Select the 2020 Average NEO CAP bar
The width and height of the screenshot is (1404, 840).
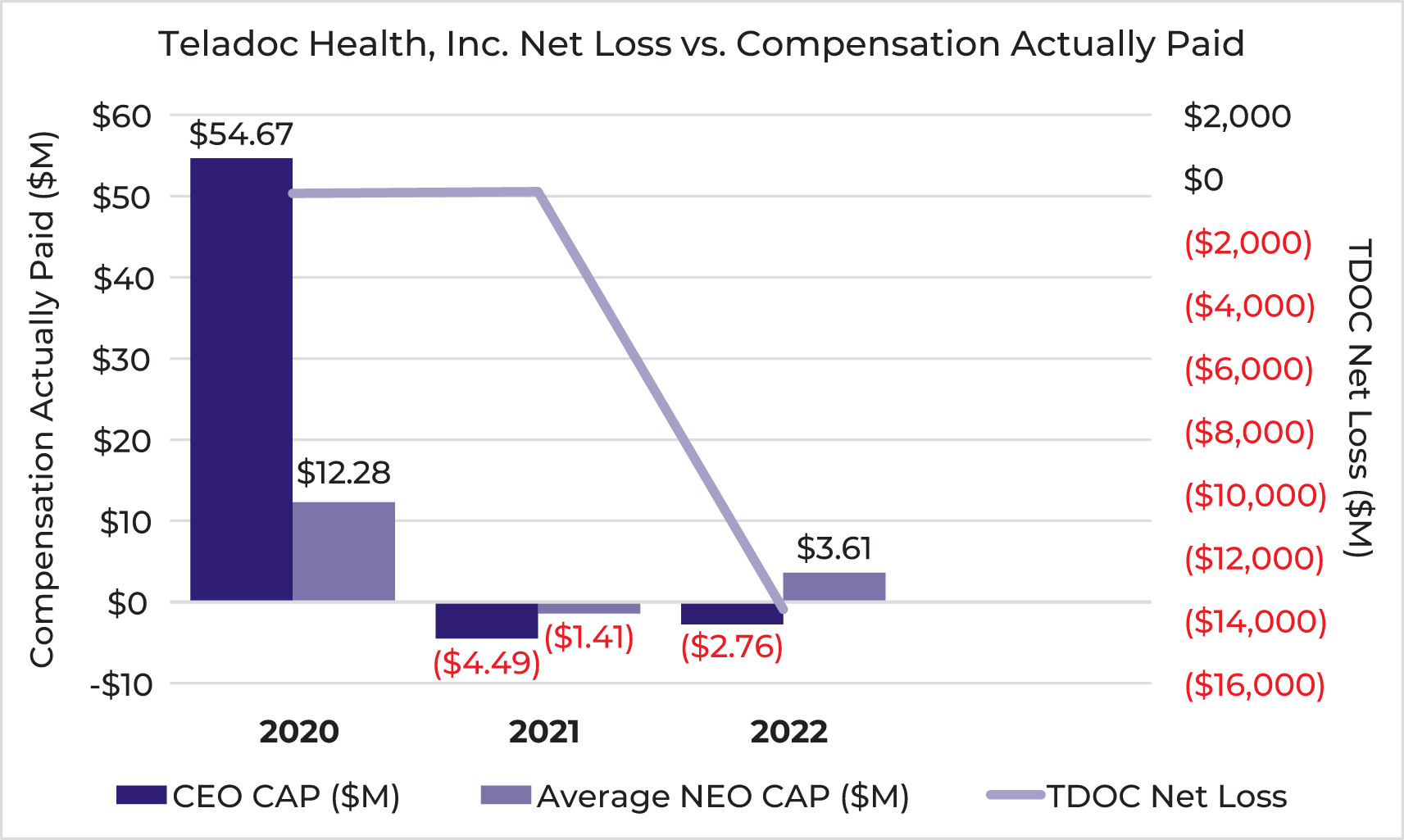pos(343,551)
